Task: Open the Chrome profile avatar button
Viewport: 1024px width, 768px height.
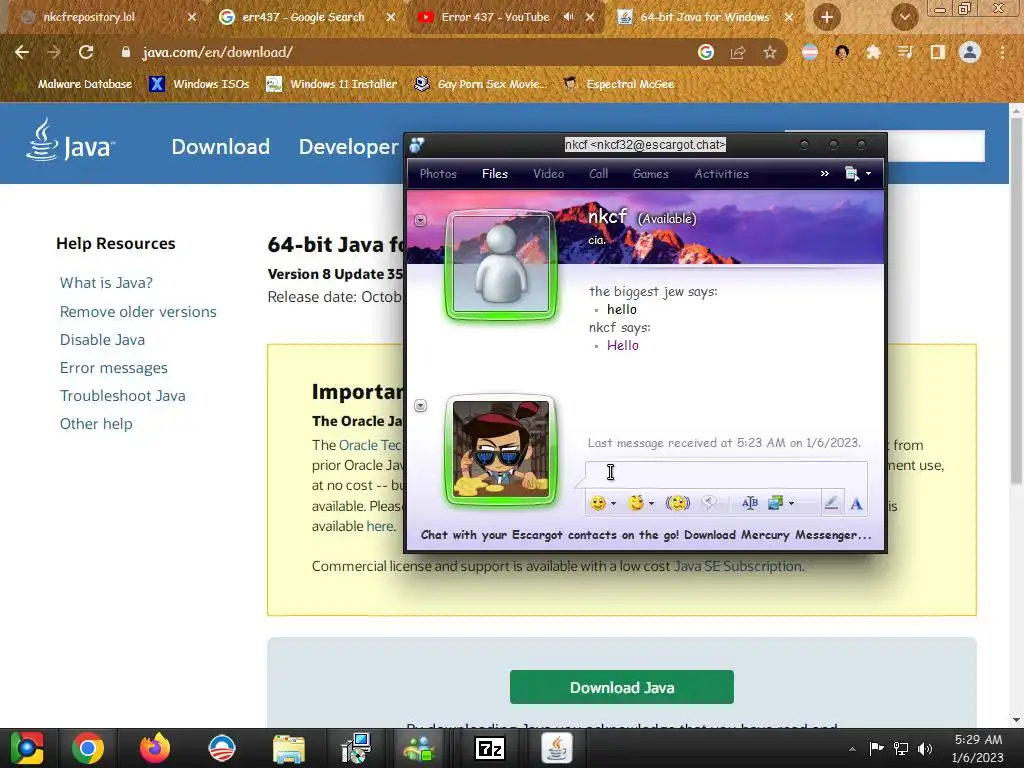Action: coord(970,52)
